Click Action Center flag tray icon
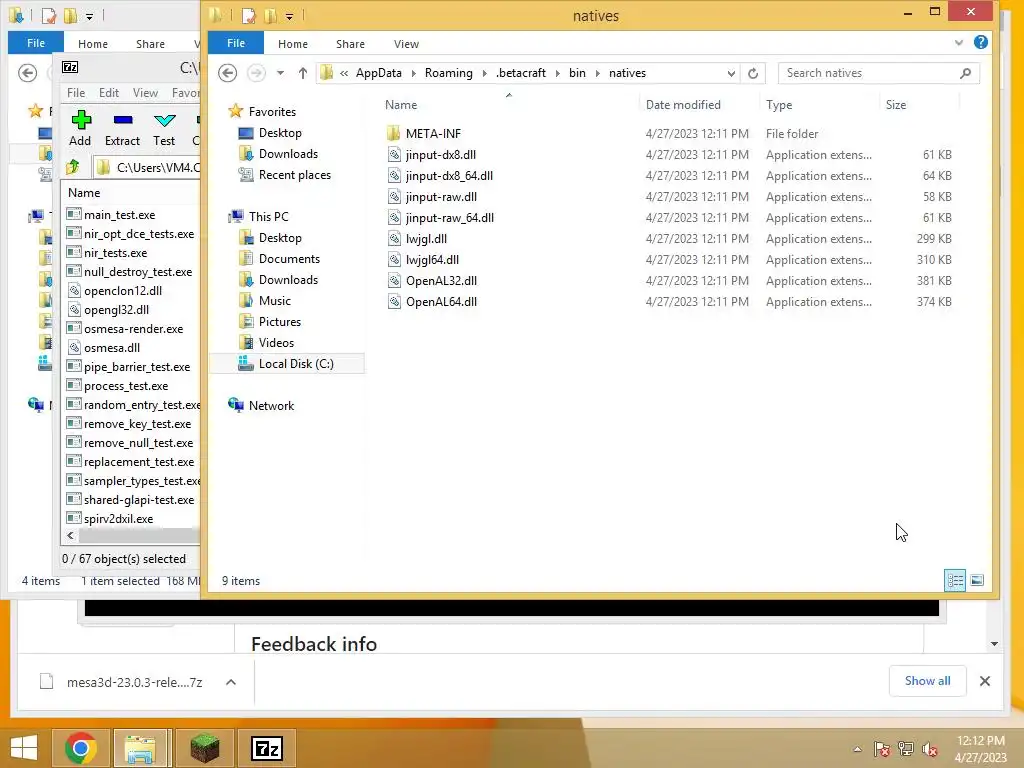This screenshot has width=1024, height=768. tap(881, 749)
